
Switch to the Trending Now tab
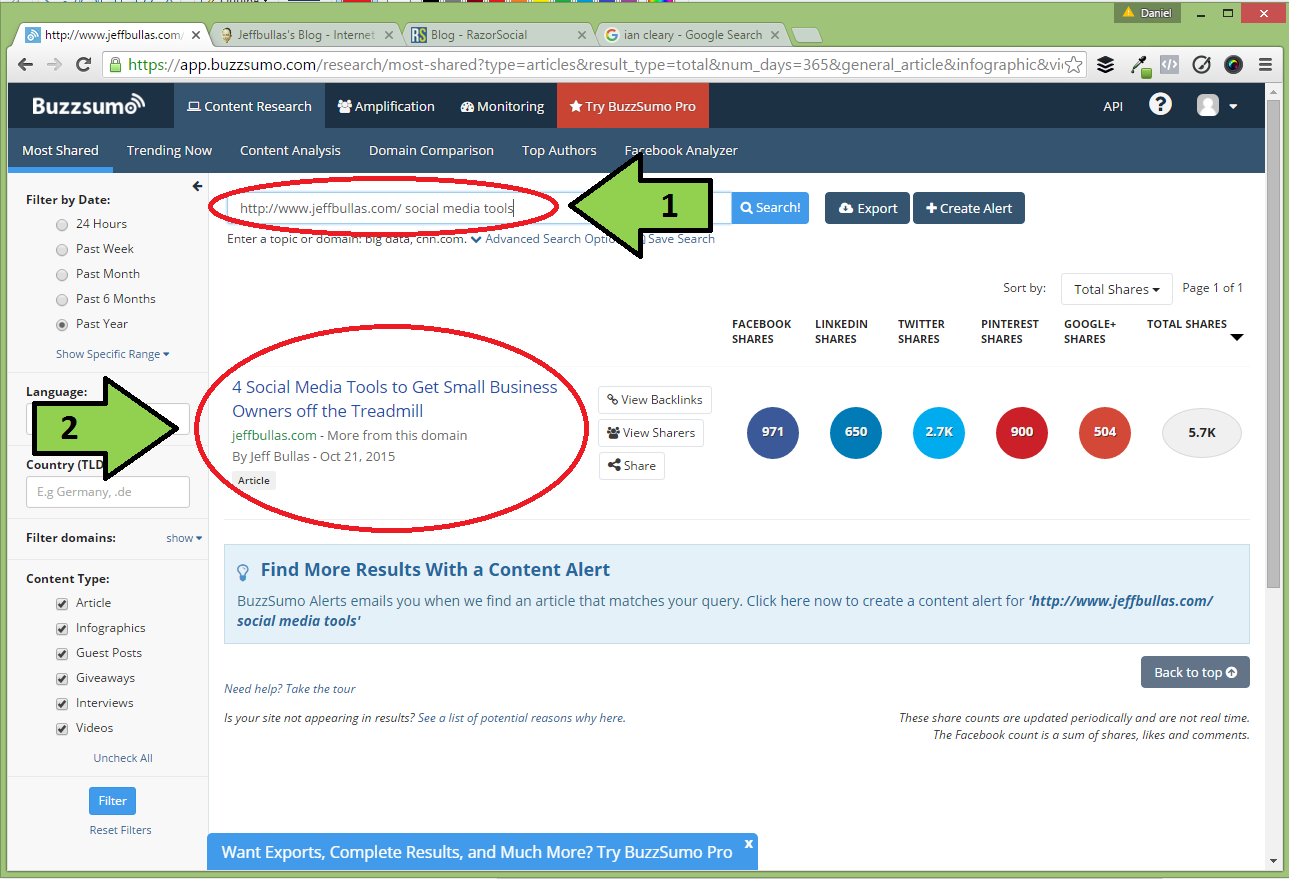pyautogui.click(x=169, y=151)
